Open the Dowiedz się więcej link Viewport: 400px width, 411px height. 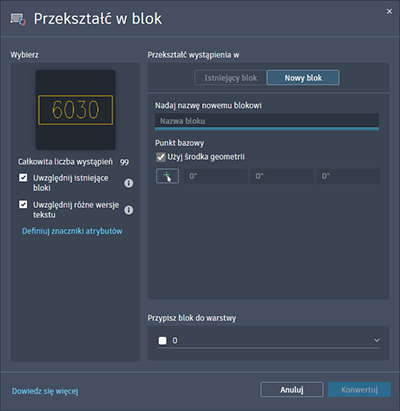45,391
